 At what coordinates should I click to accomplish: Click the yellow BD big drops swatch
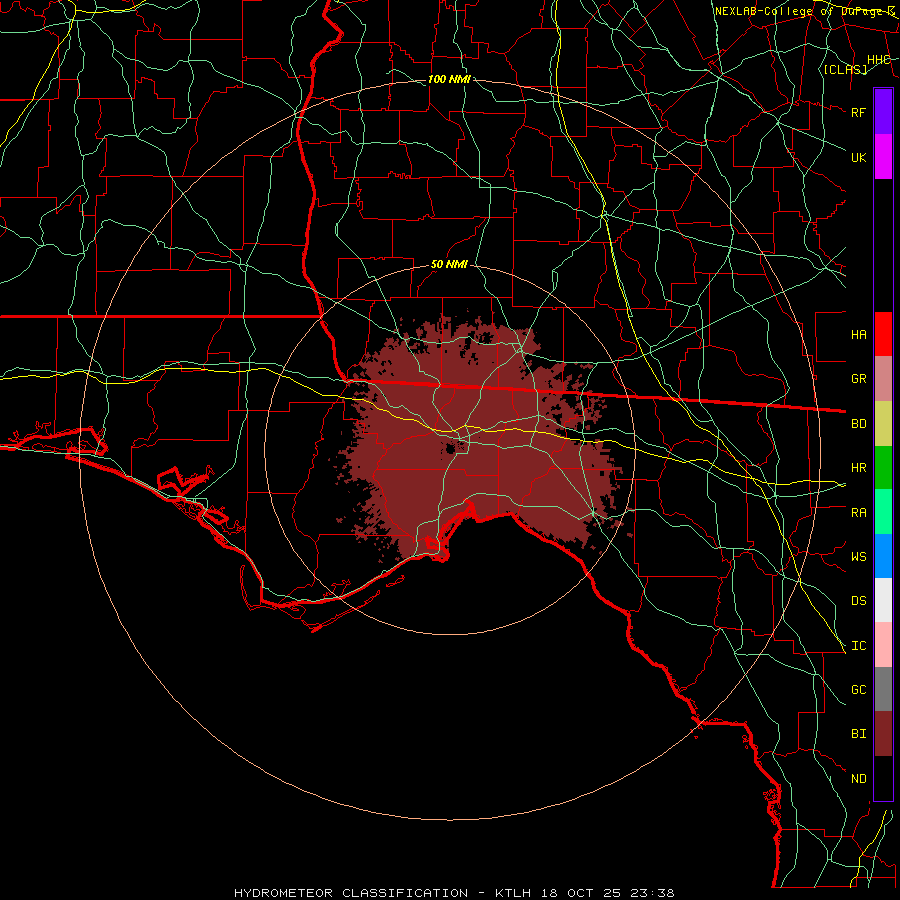[883, 423]
